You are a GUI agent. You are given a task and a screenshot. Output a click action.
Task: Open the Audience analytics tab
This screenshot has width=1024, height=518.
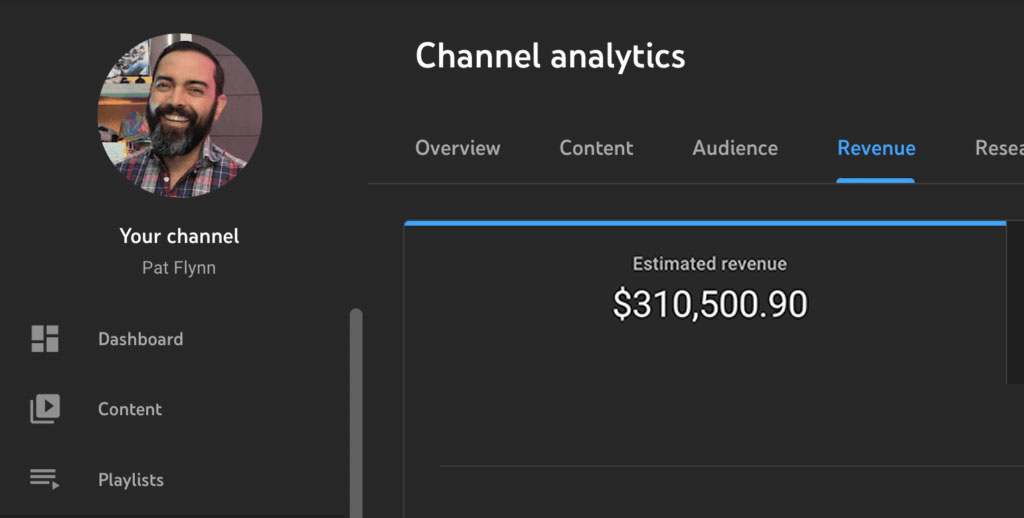point(735,148)
